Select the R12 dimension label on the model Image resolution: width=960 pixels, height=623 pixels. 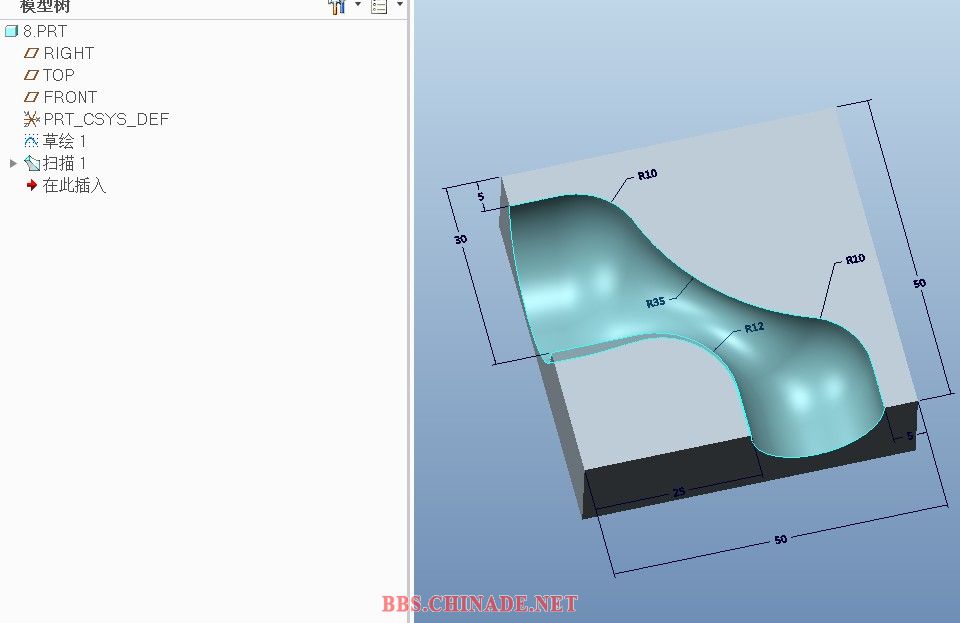754,327
